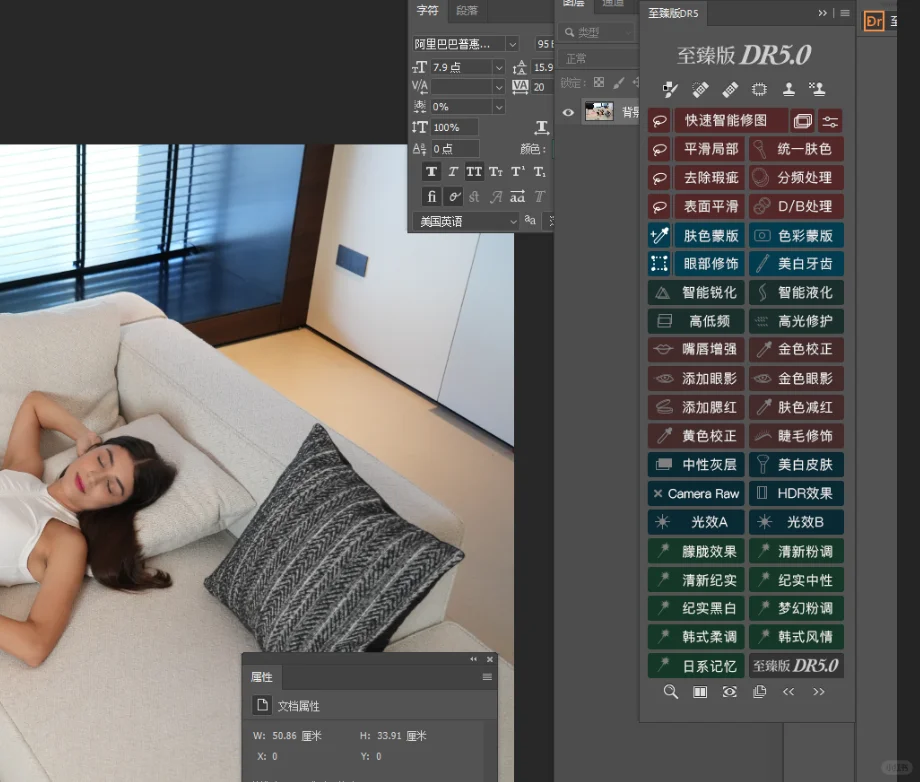This screenshot has height=782, width=920.
Task: Toggle Superscript in character panel
Action: click(x=518, y=172)
